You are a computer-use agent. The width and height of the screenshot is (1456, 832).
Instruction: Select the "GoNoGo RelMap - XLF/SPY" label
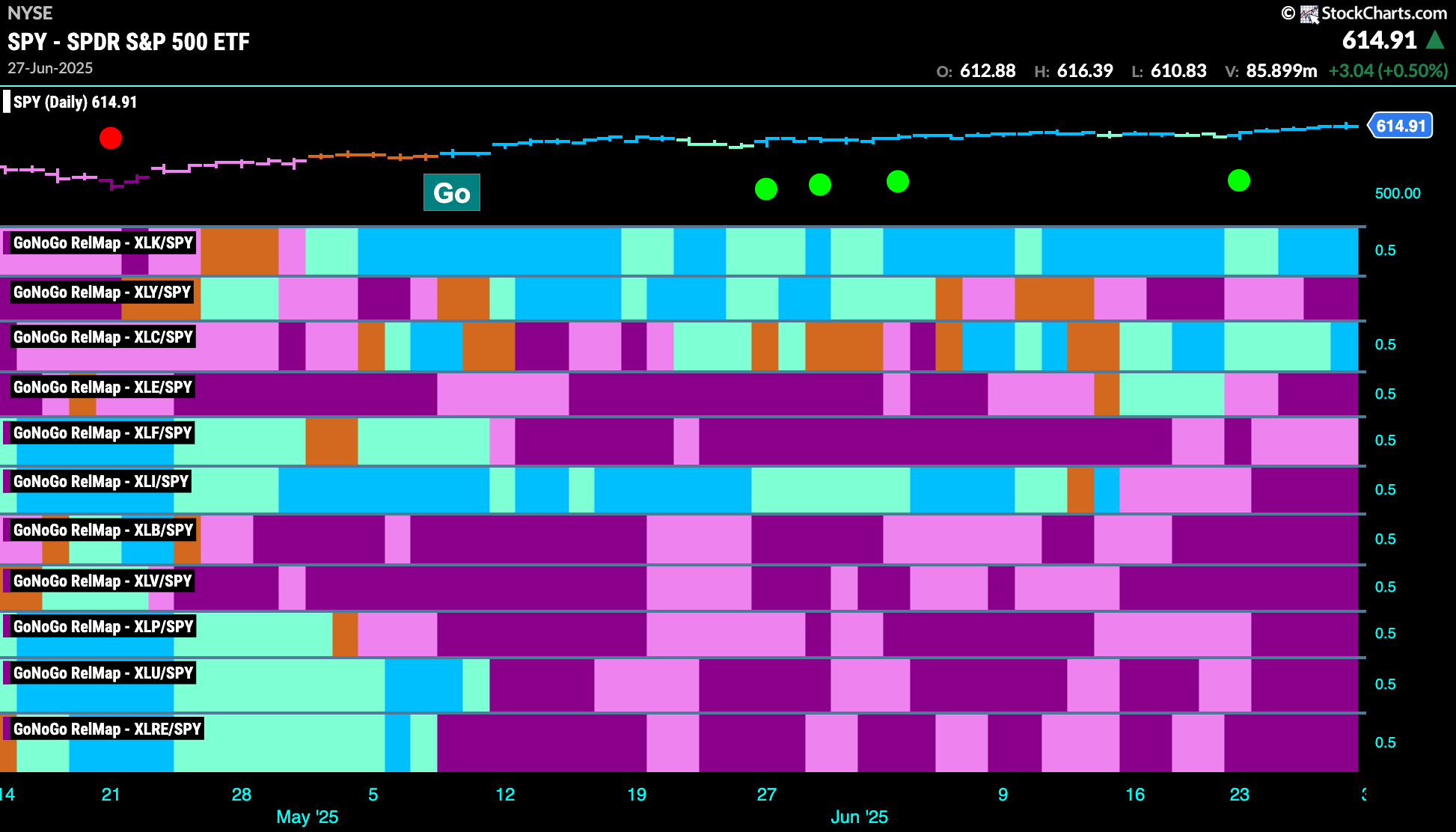coord(103,432)
